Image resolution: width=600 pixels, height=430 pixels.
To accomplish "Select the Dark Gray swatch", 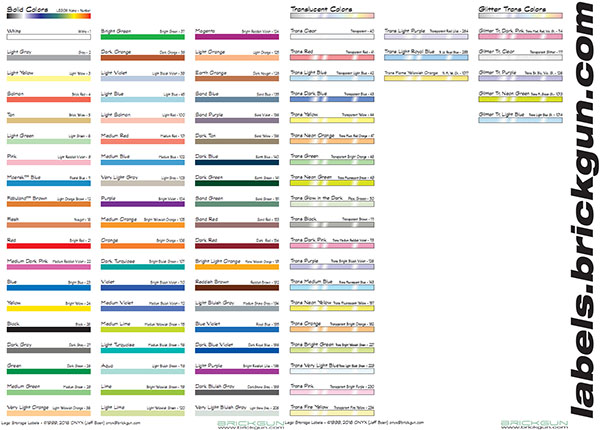I will [49, 350].
